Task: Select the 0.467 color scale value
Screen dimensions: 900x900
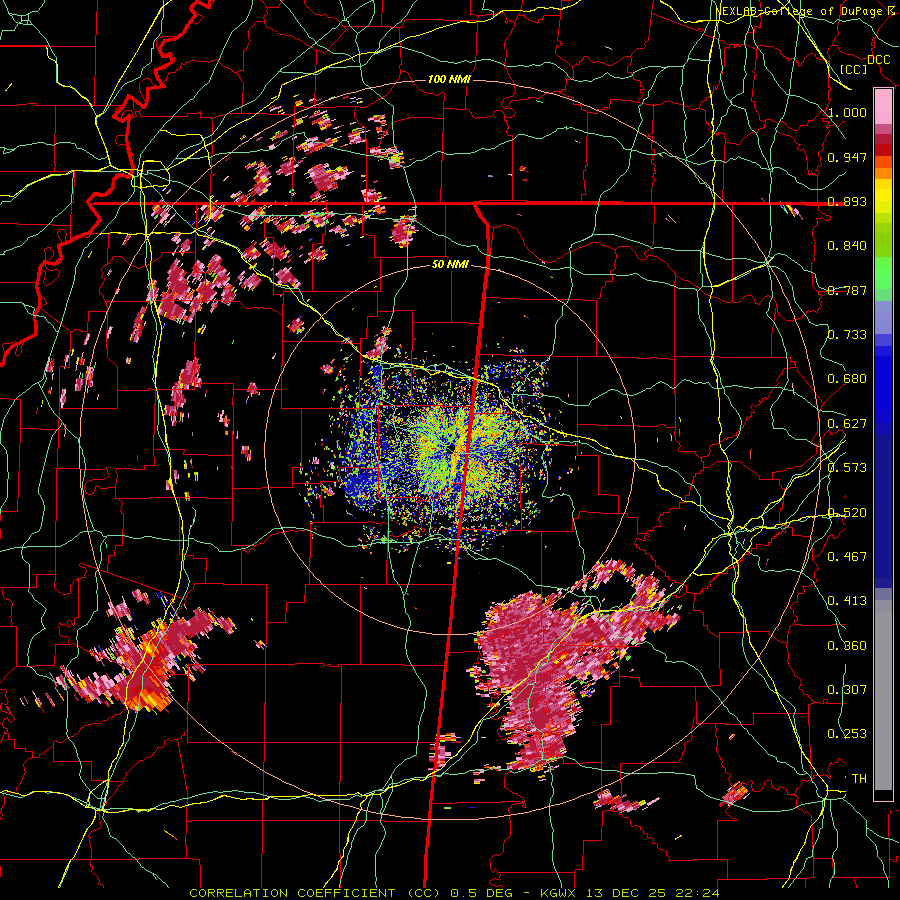Action: (847, 557)
